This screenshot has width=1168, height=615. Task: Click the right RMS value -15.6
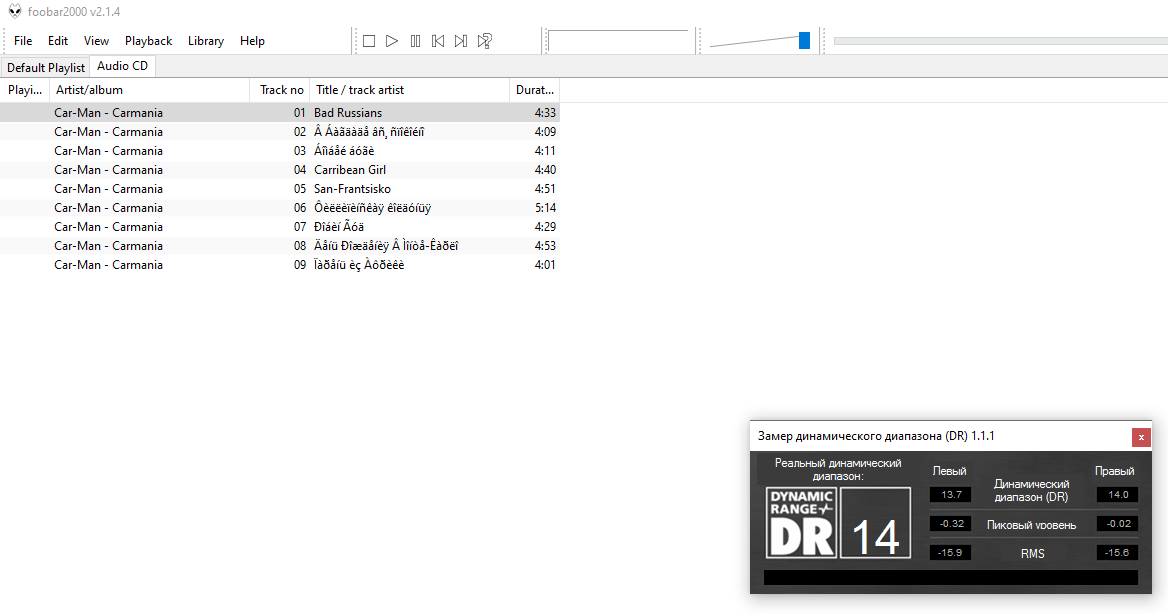pyautogui.click(x=1117, y=552)
